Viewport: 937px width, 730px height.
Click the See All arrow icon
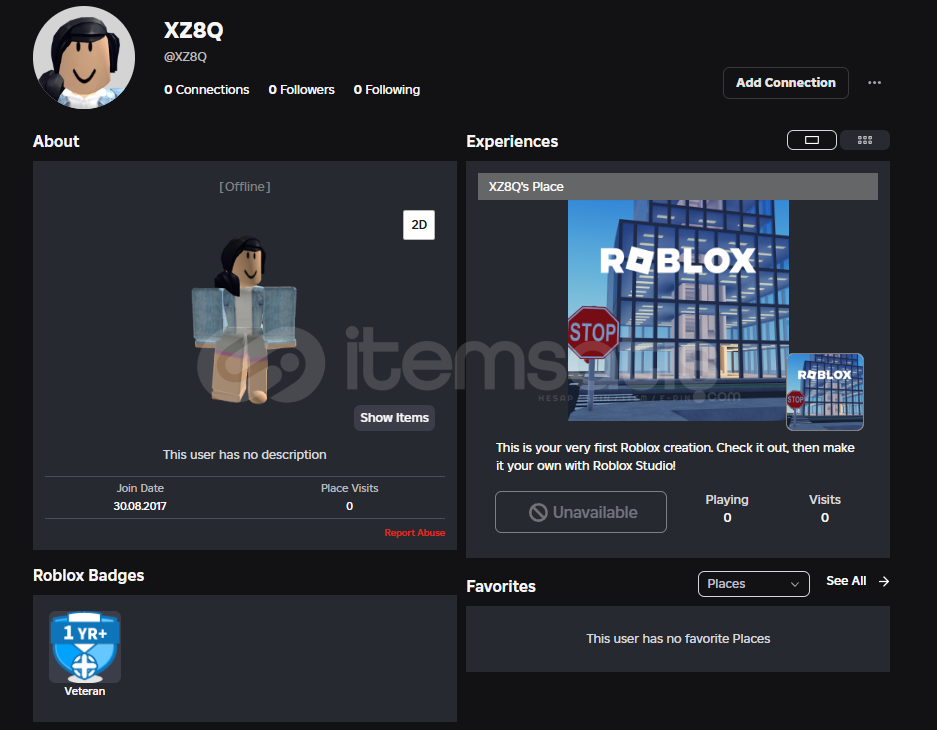tap(884, 581)
